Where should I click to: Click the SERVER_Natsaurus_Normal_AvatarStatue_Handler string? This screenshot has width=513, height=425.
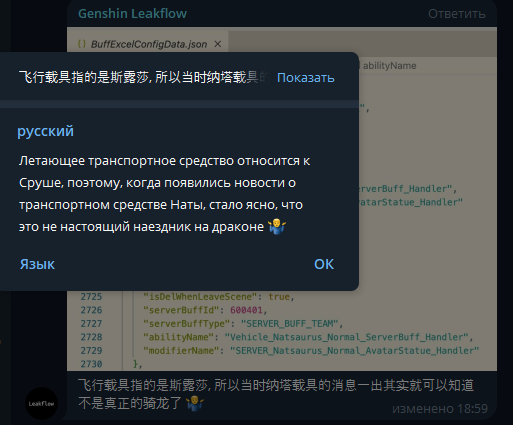[355, 351]
